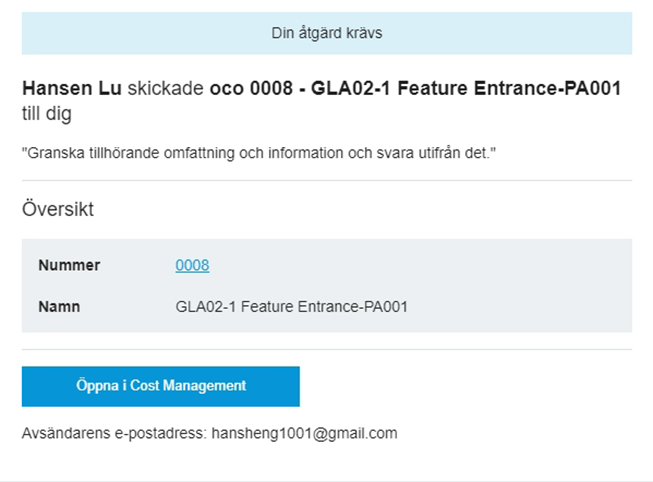Click the hansheng1001@gmail.com email address
The width and height of the screenshot is (653, 482).
point(304,433)
